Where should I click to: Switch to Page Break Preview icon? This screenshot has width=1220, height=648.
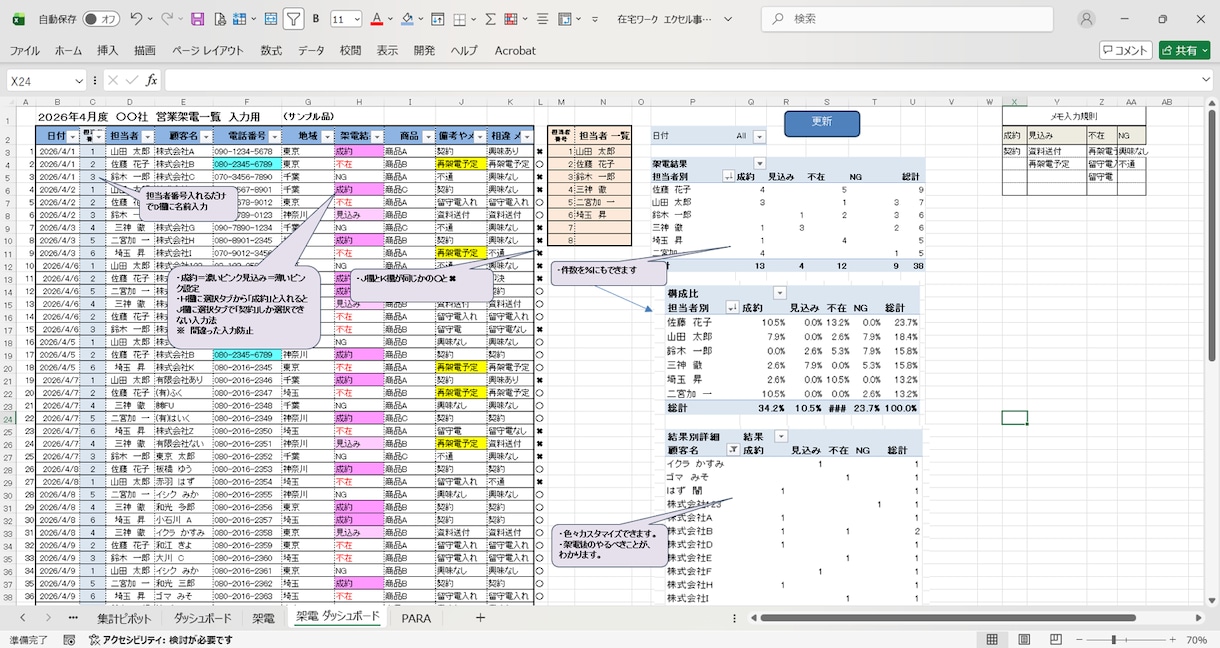[x=1058, y=639]
